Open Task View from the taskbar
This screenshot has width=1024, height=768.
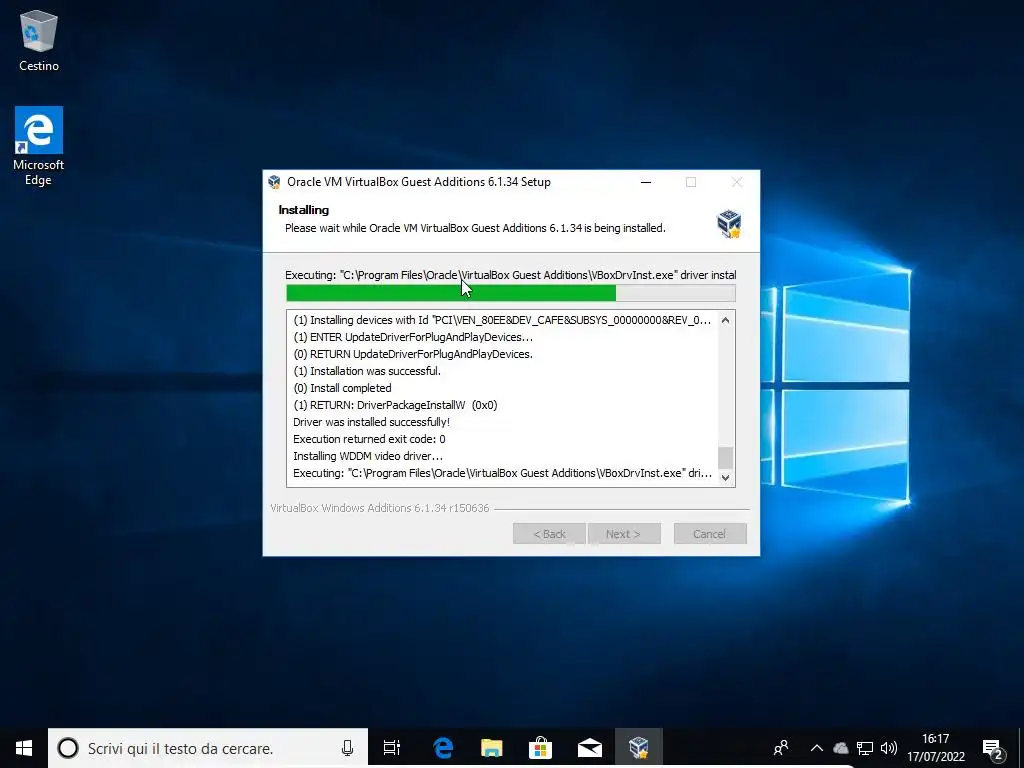pyautogui.click(x=392, y=748)
